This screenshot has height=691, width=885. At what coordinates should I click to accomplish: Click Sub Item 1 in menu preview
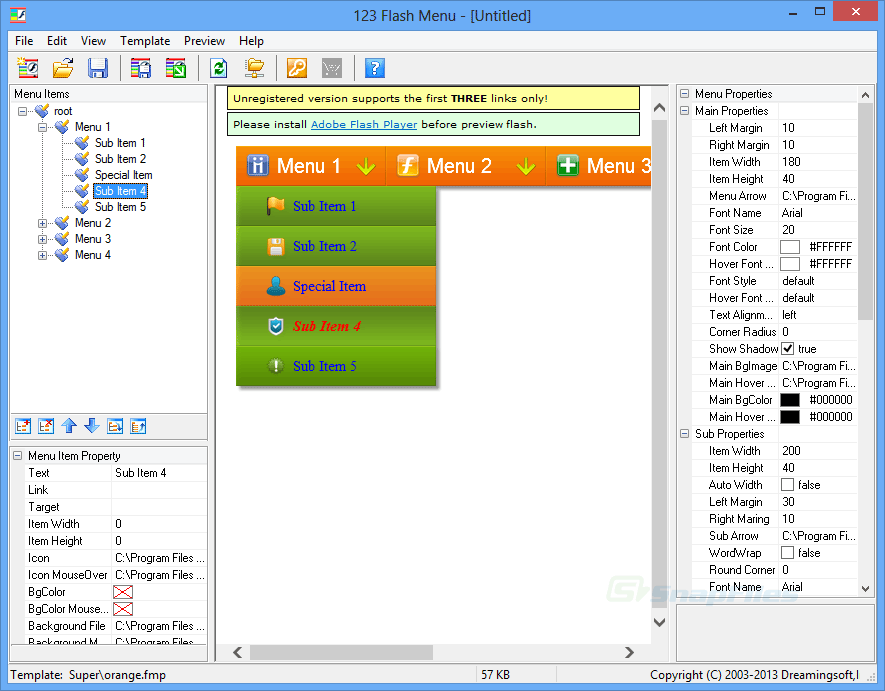coord(336,206)
